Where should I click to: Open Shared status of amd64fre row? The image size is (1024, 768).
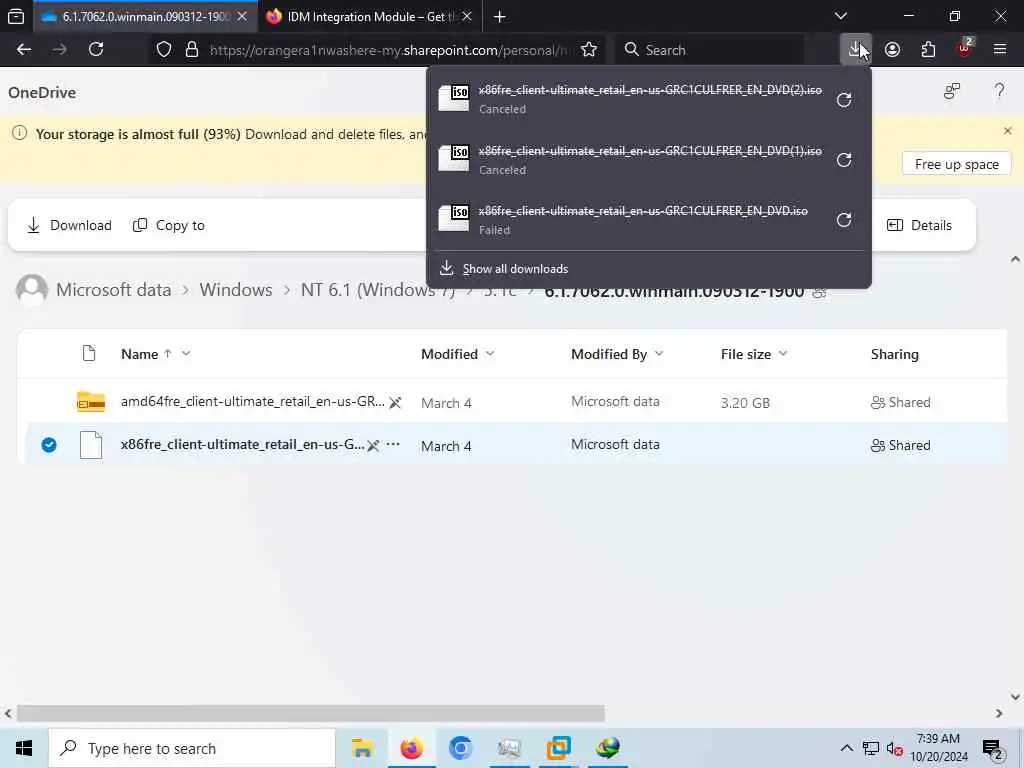tap(901, 402)
